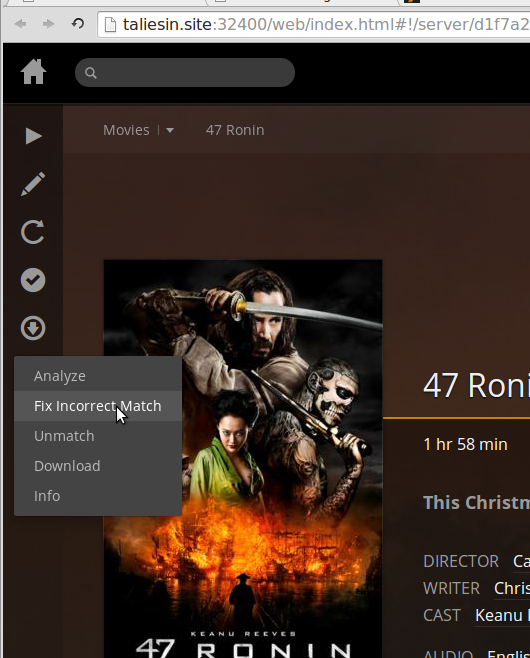Click browser back arrow button
Viewport: 530px width, 658px height.
(x=20, y=24)
